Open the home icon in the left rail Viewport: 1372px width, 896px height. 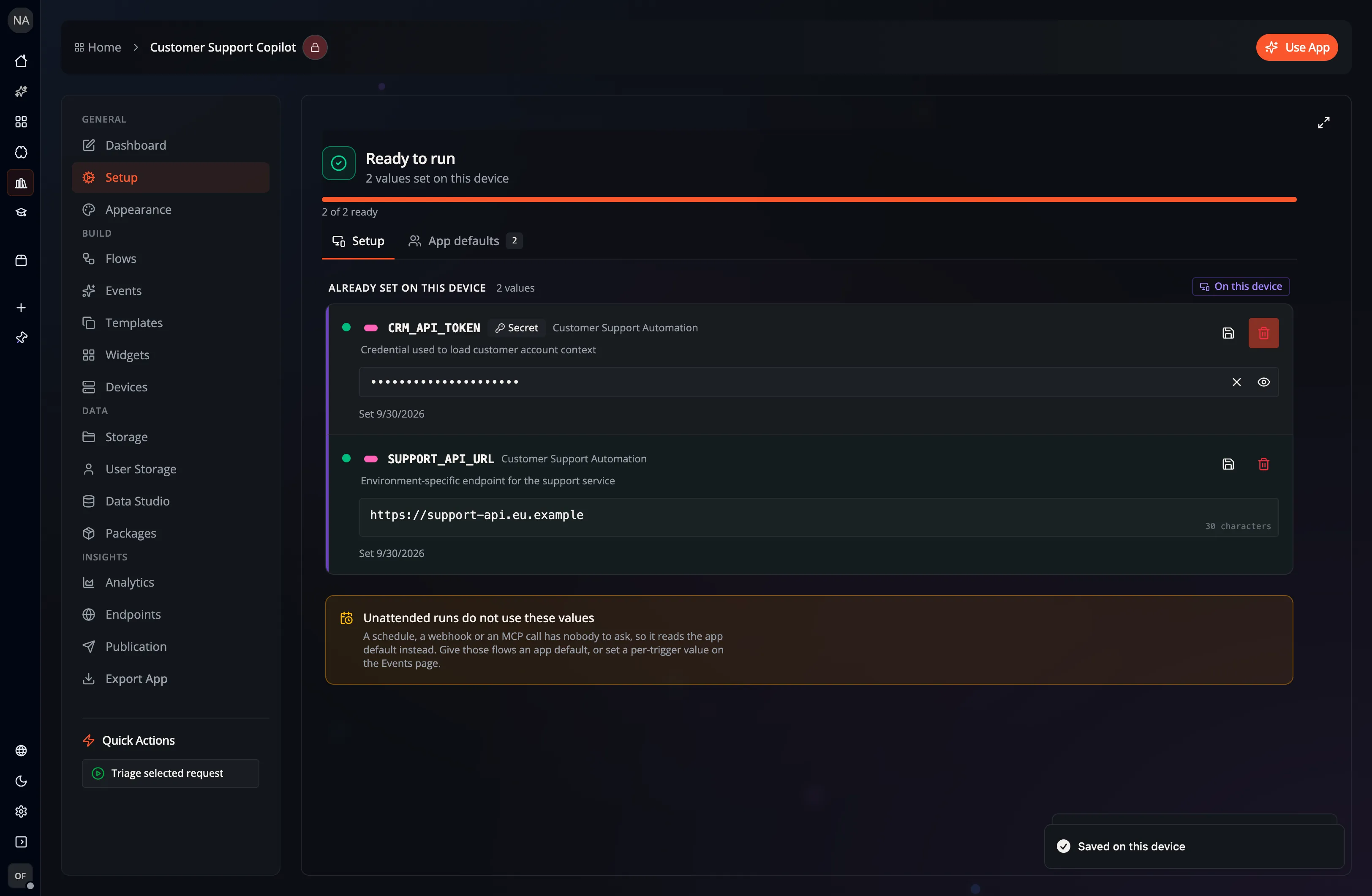[21, 60]
